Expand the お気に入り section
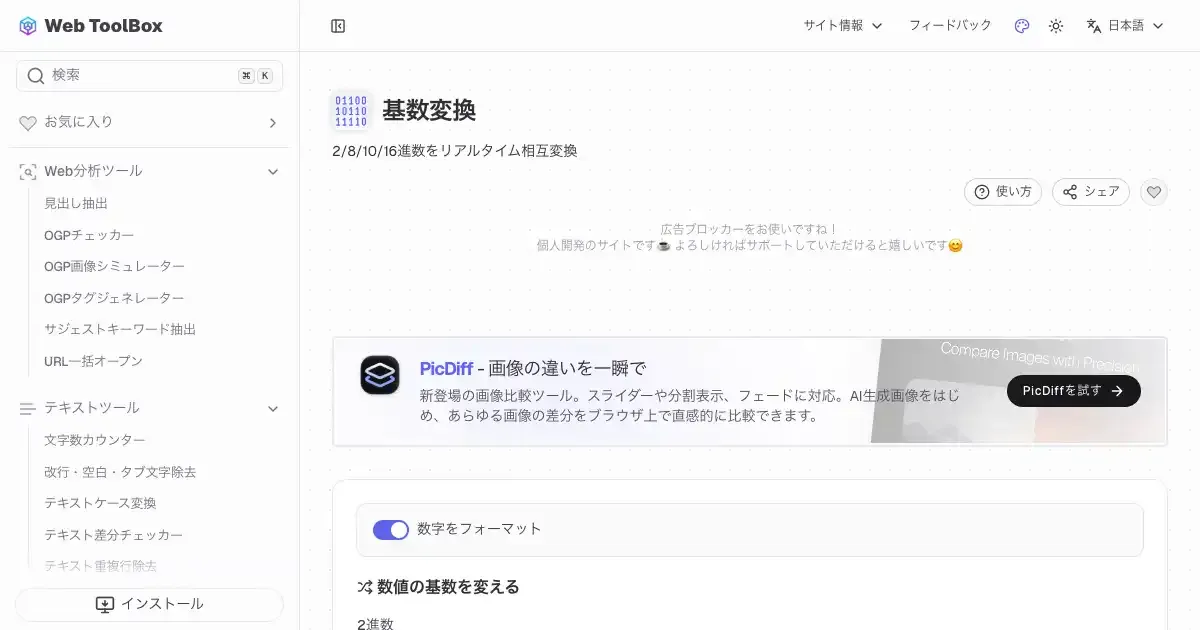Viewport: 1200px width, 630px height. click(272, 123)
